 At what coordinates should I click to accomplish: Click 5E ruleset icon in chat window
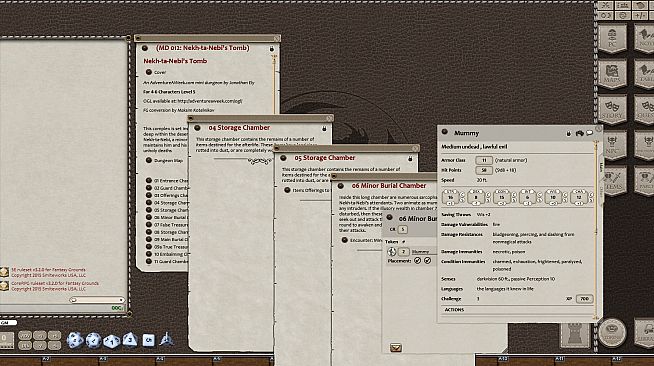point(4,272)
